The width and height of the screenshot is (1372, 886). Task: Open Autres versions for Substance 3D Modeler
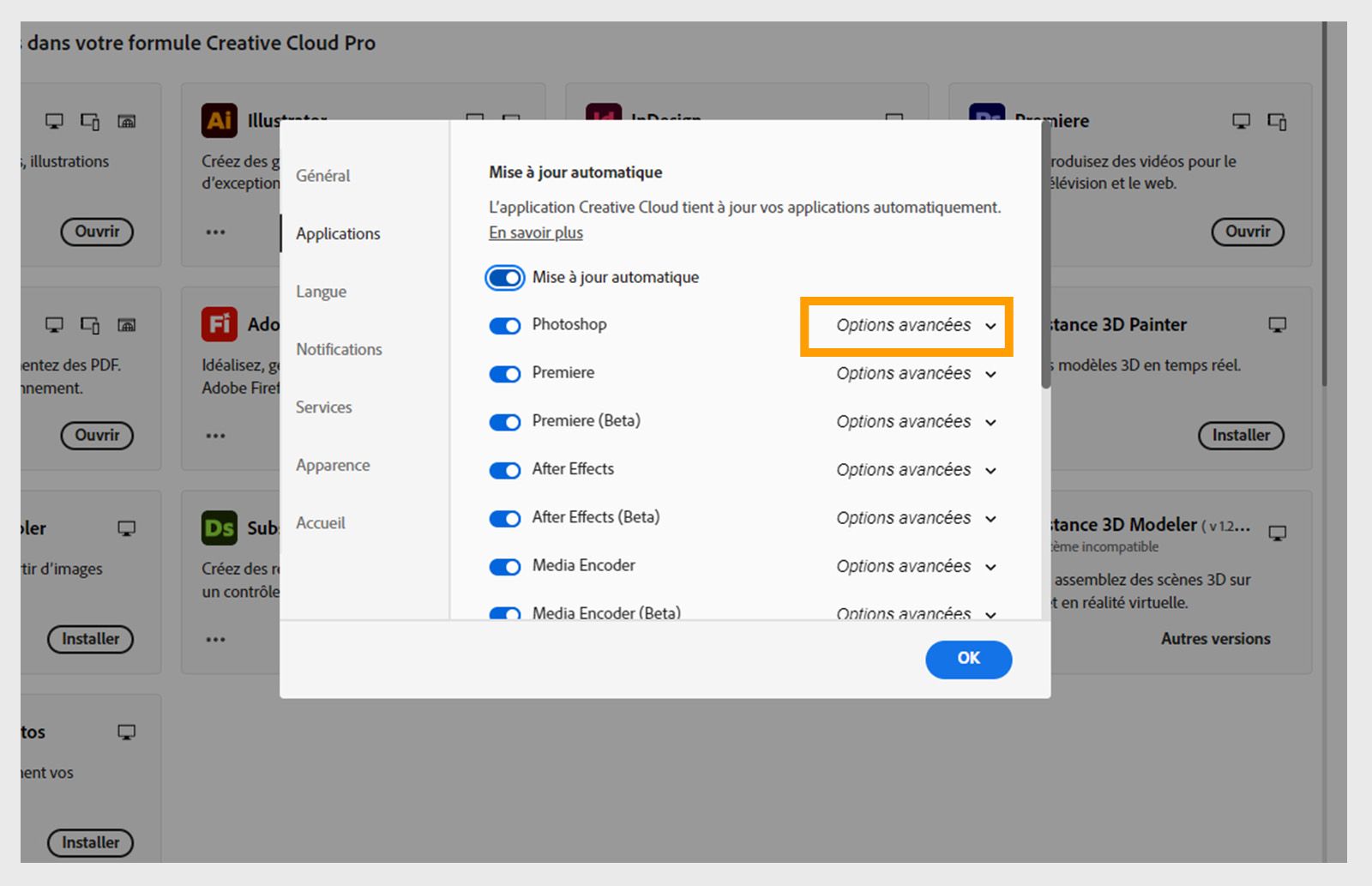1216,639
